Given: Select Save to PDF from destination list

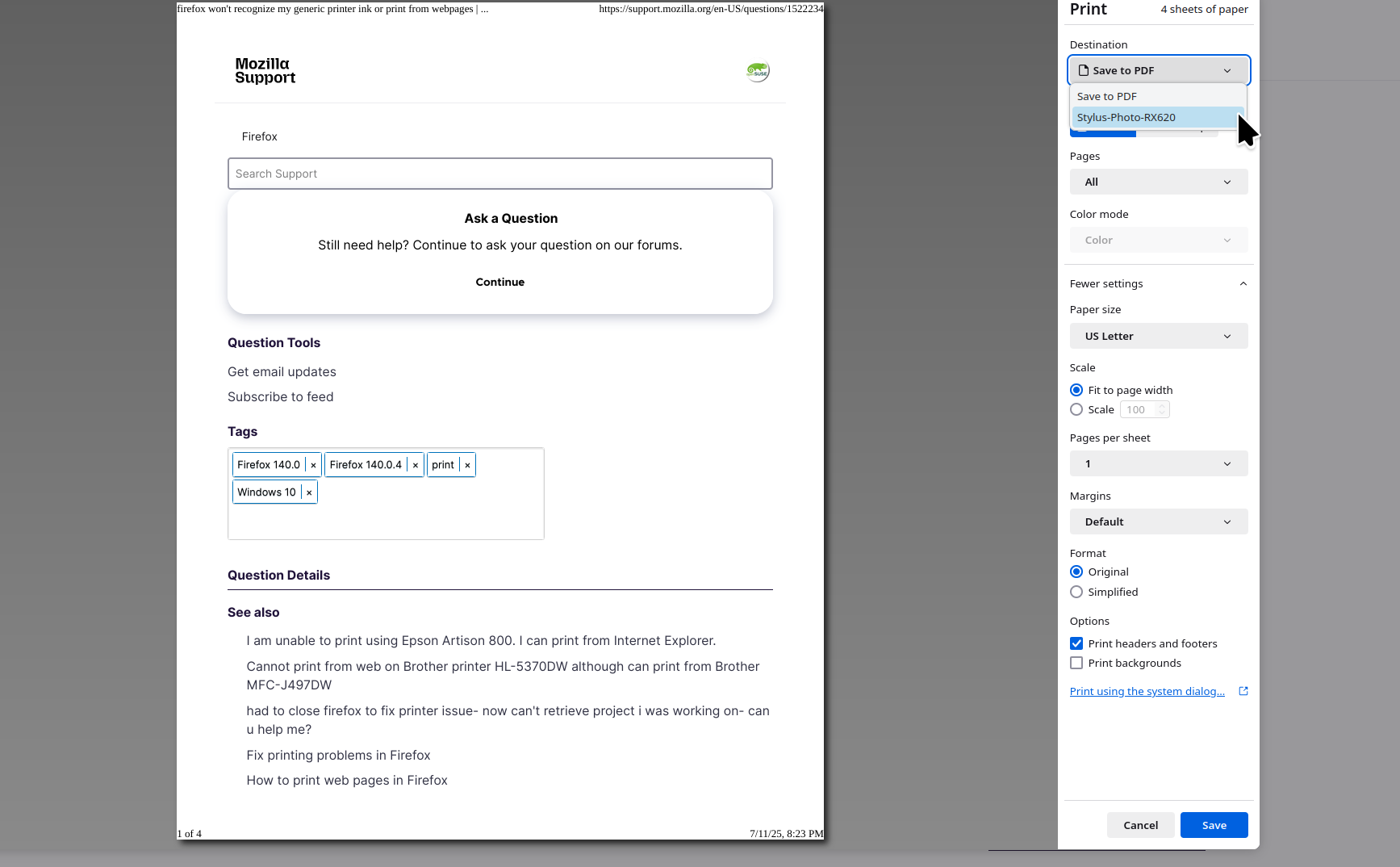Looking at the screenshot, I should click(1158, 96).
